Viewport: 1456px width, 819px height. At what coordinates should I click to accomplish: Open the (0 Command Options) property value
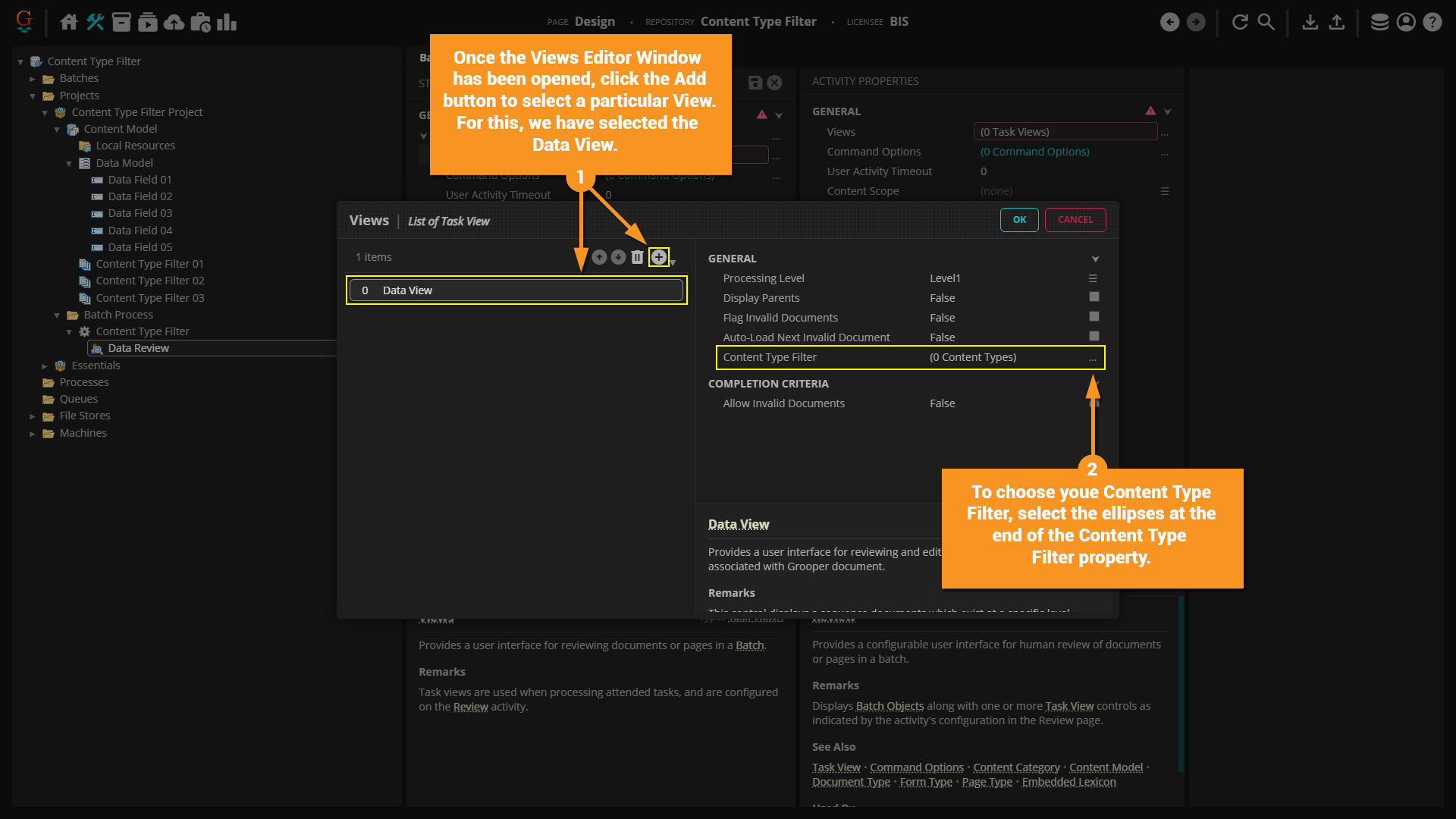(1034, 152)
